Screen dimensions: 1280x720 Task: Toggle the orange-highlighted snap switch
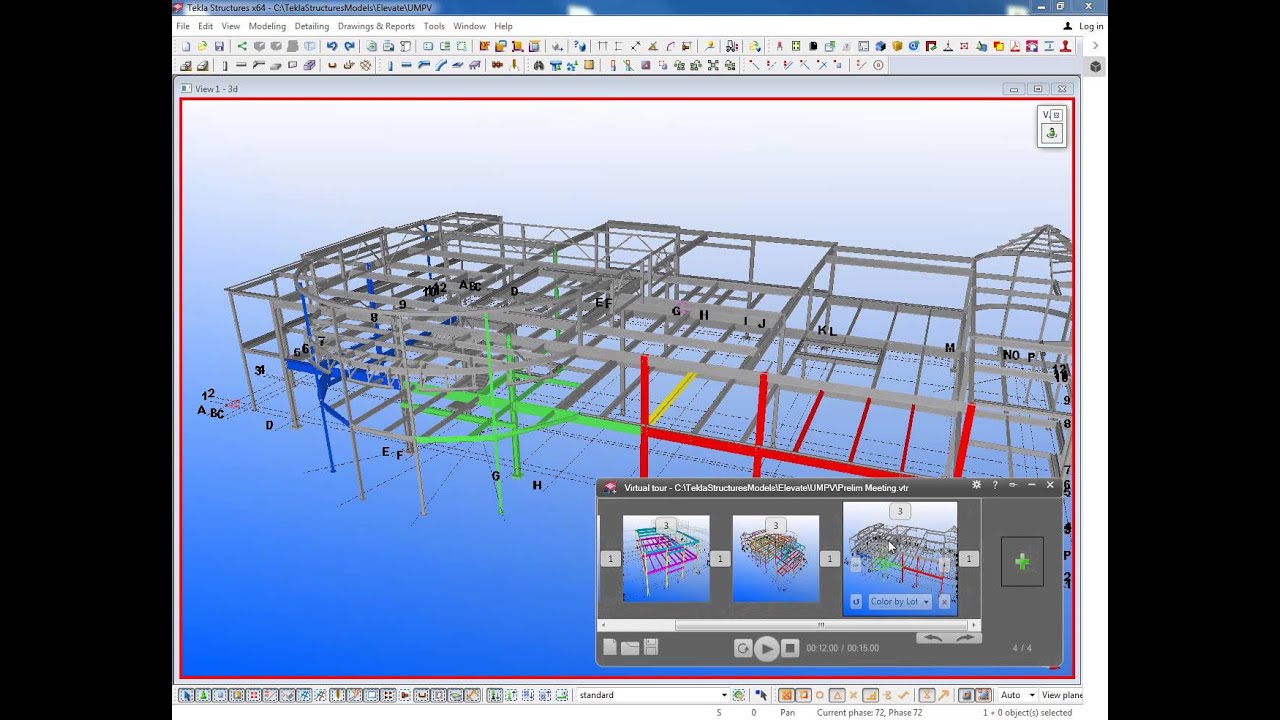tap(786, 695)
